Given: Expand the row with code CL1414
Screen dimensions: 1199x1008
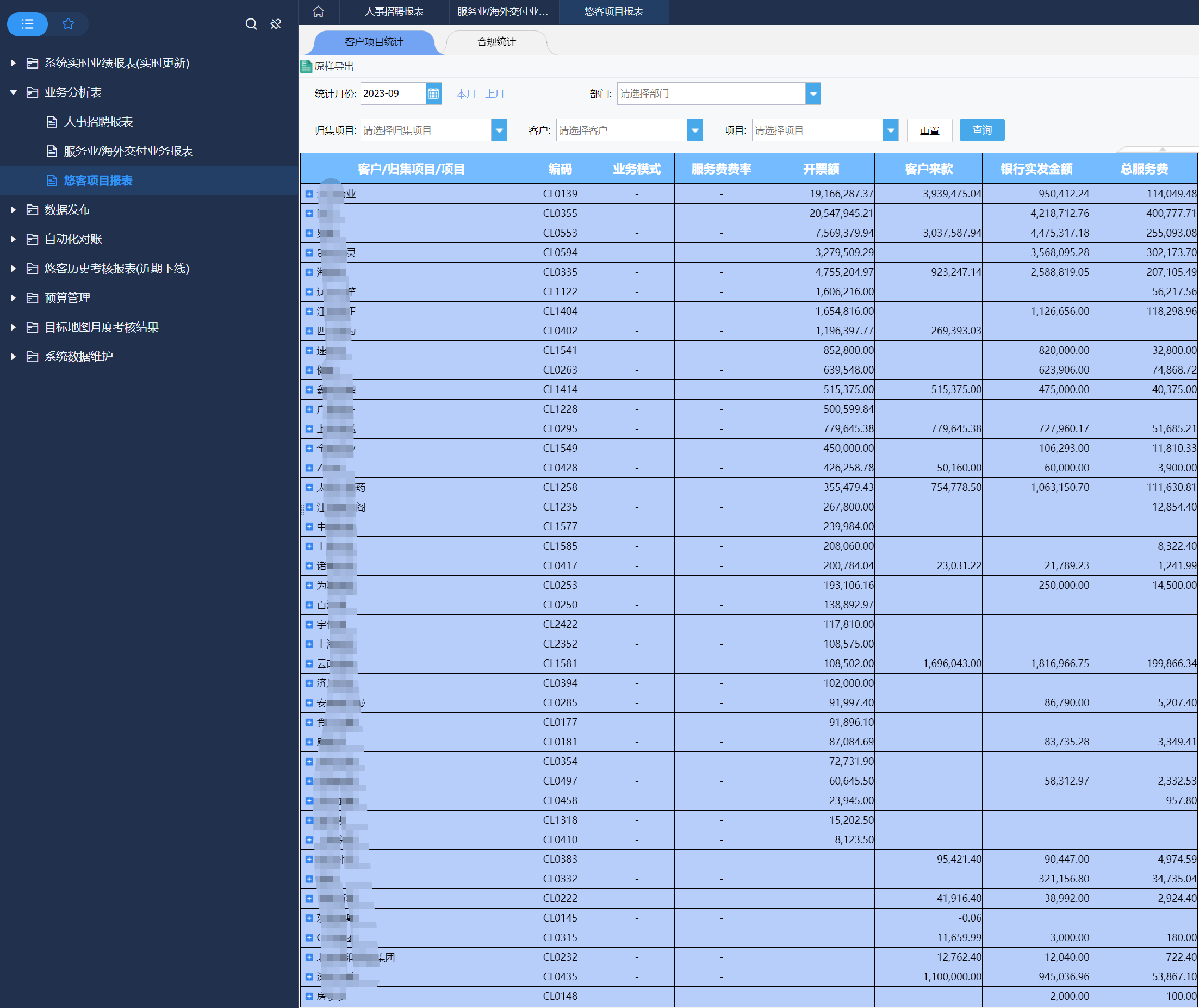Looking at the screenshot, I should tap(309, 390).
